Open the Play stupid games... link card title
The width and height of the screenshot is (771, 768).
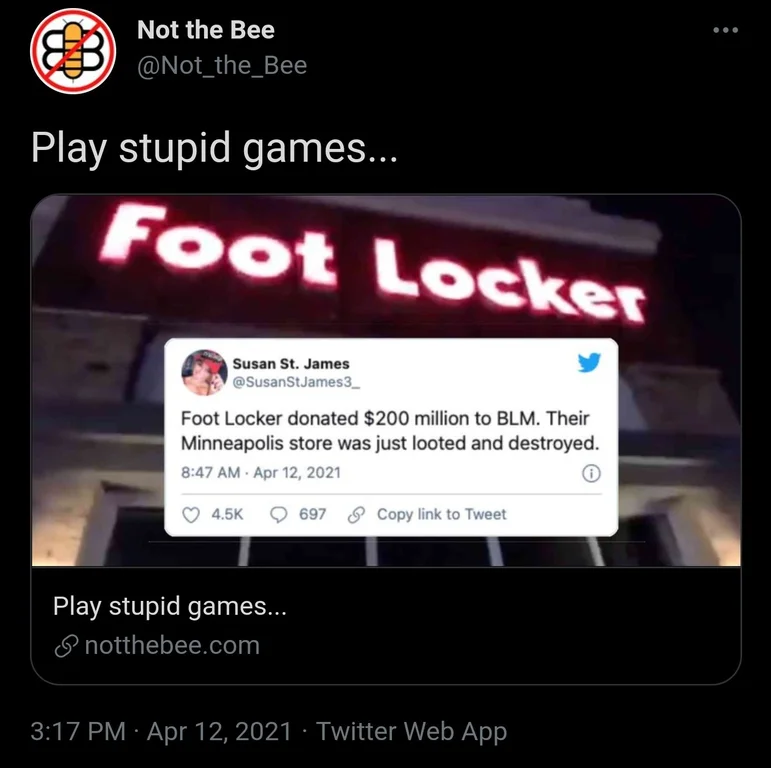pos(169,606)
